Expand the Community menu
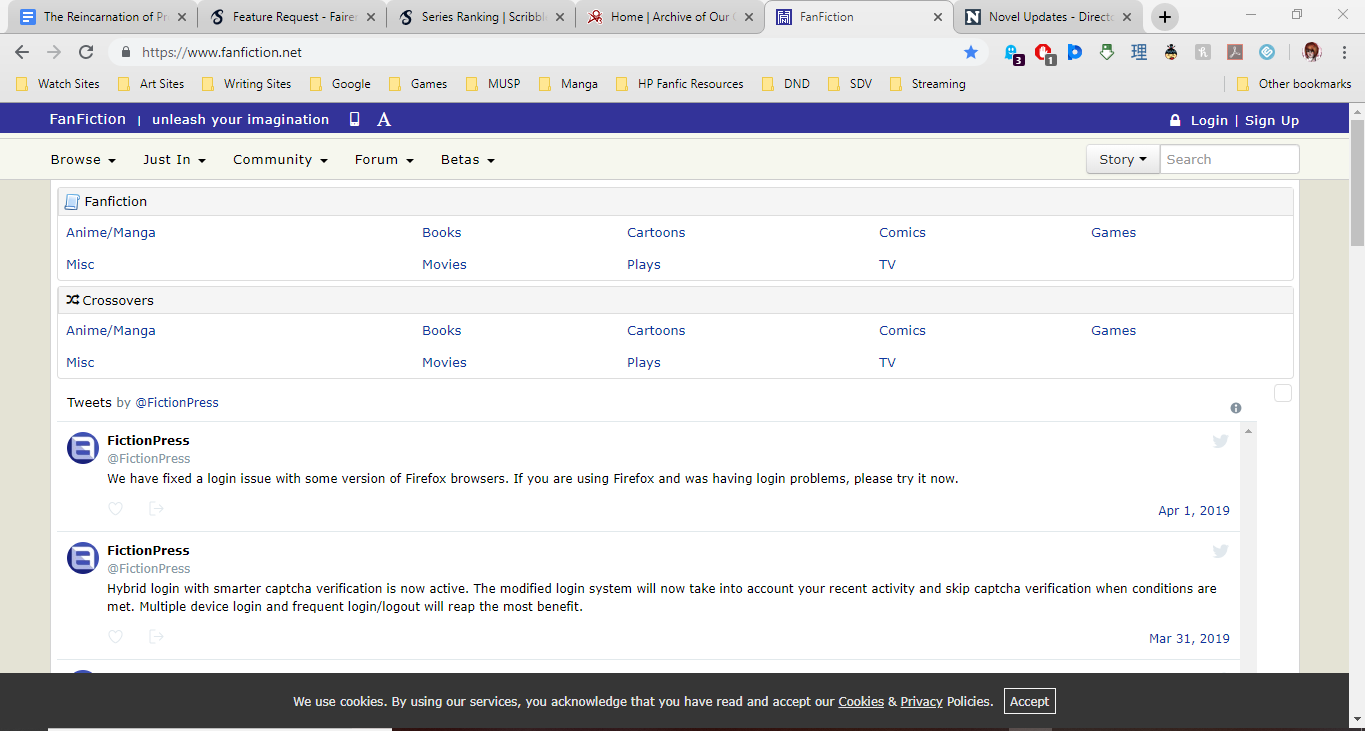This screenshot has height=731, width=1365. 280,160
